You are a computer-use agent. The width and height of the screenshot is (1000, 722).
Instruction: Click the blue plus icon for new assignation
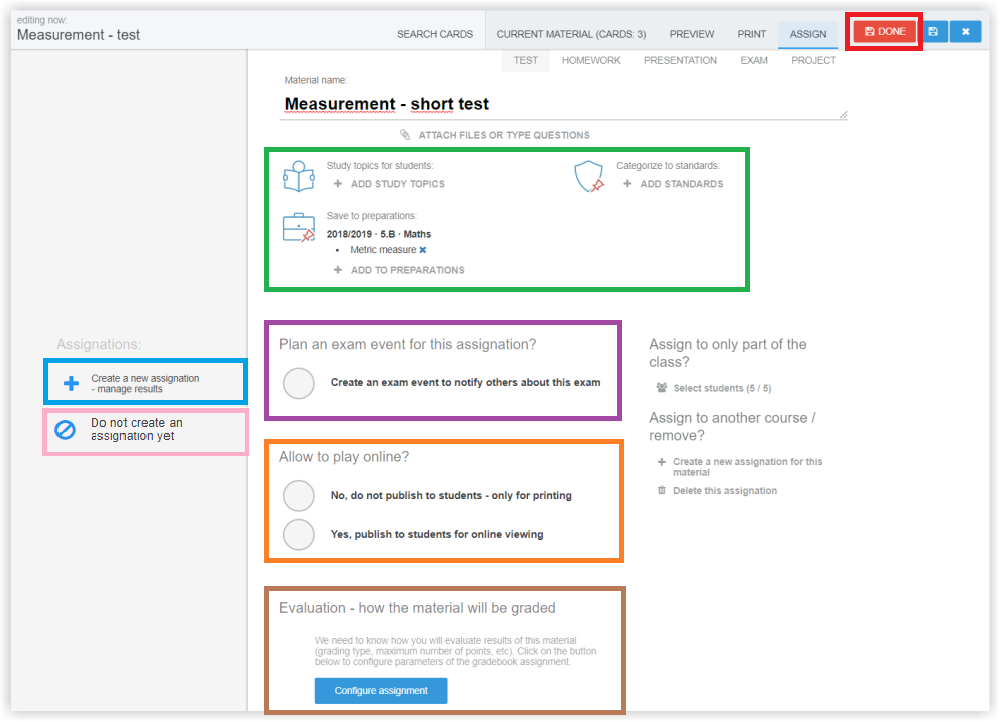(71, 383)
